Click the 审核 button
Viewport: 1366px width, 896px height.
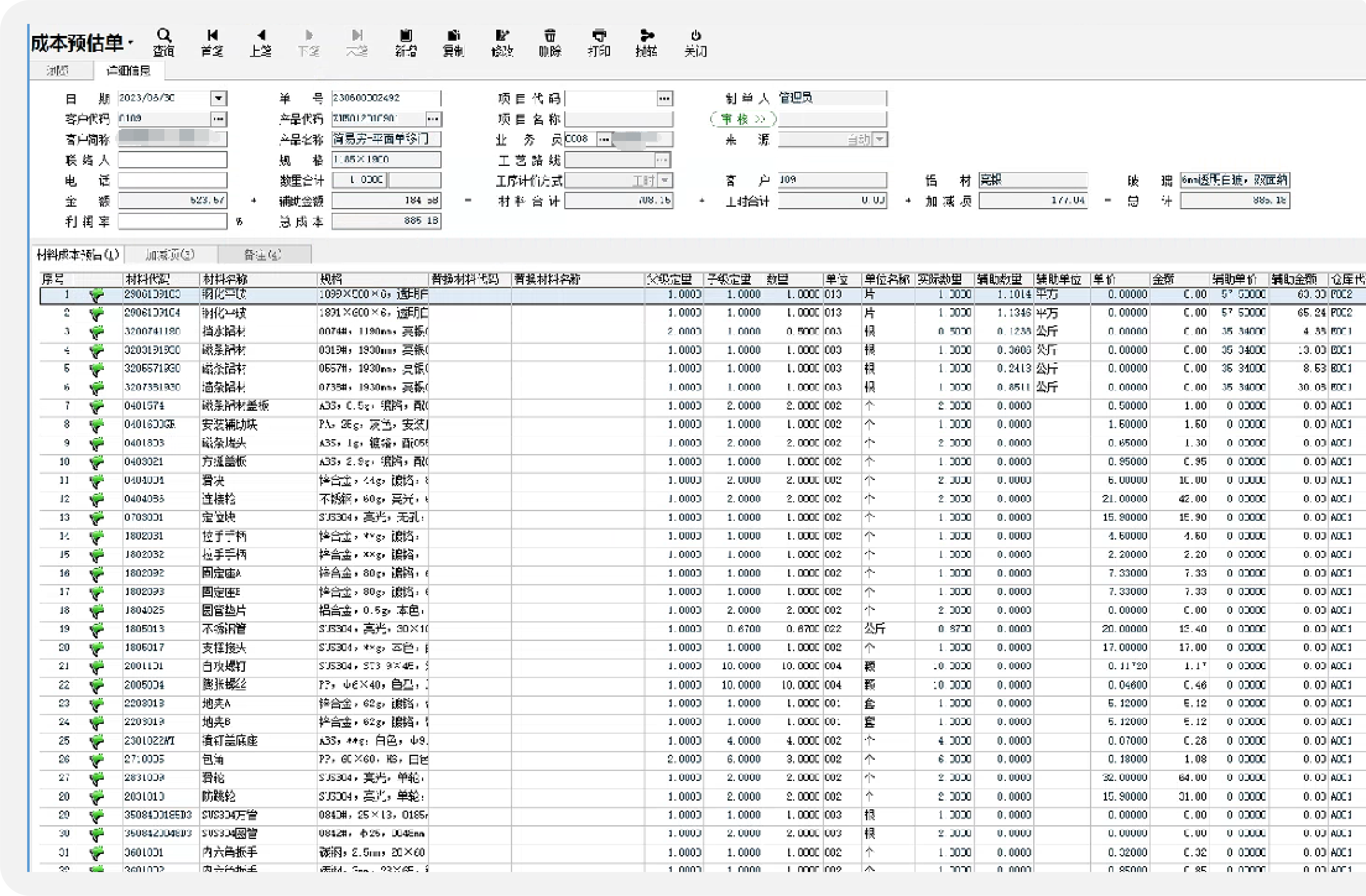[x=743, y=119]
